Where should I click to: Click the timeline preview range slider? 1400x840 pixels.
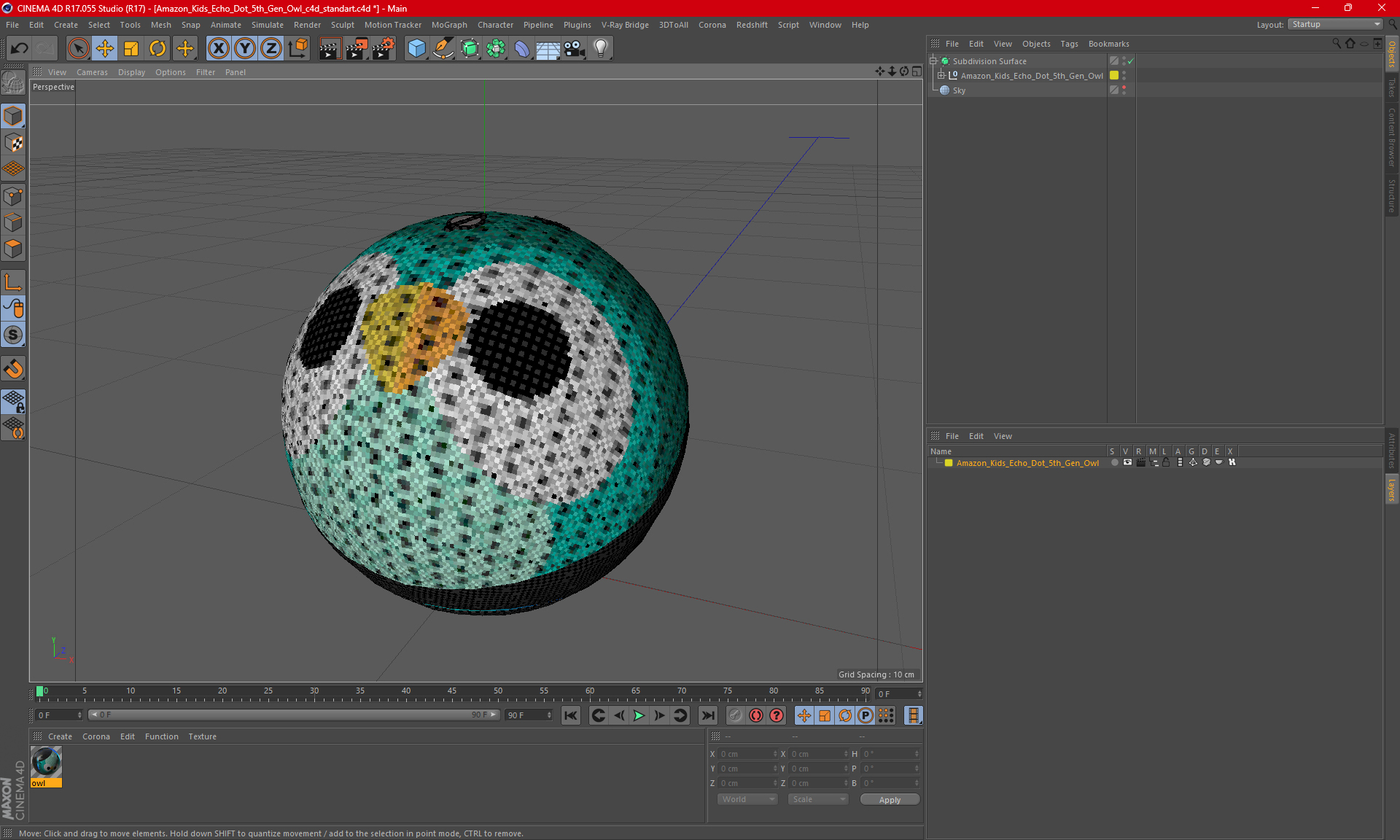point(295,715)
